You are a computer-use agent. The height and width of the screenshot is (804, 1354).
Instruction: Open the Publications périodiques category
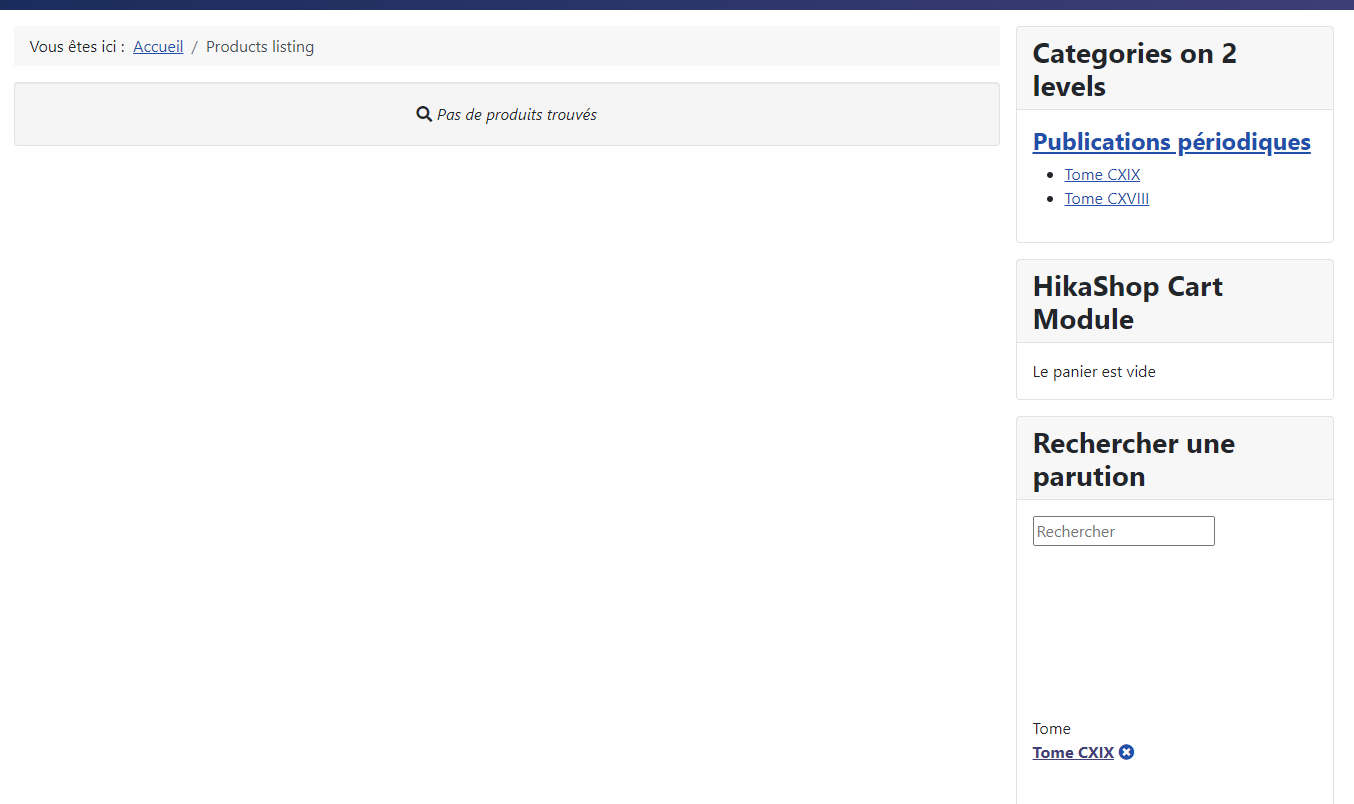point(1171,142)
